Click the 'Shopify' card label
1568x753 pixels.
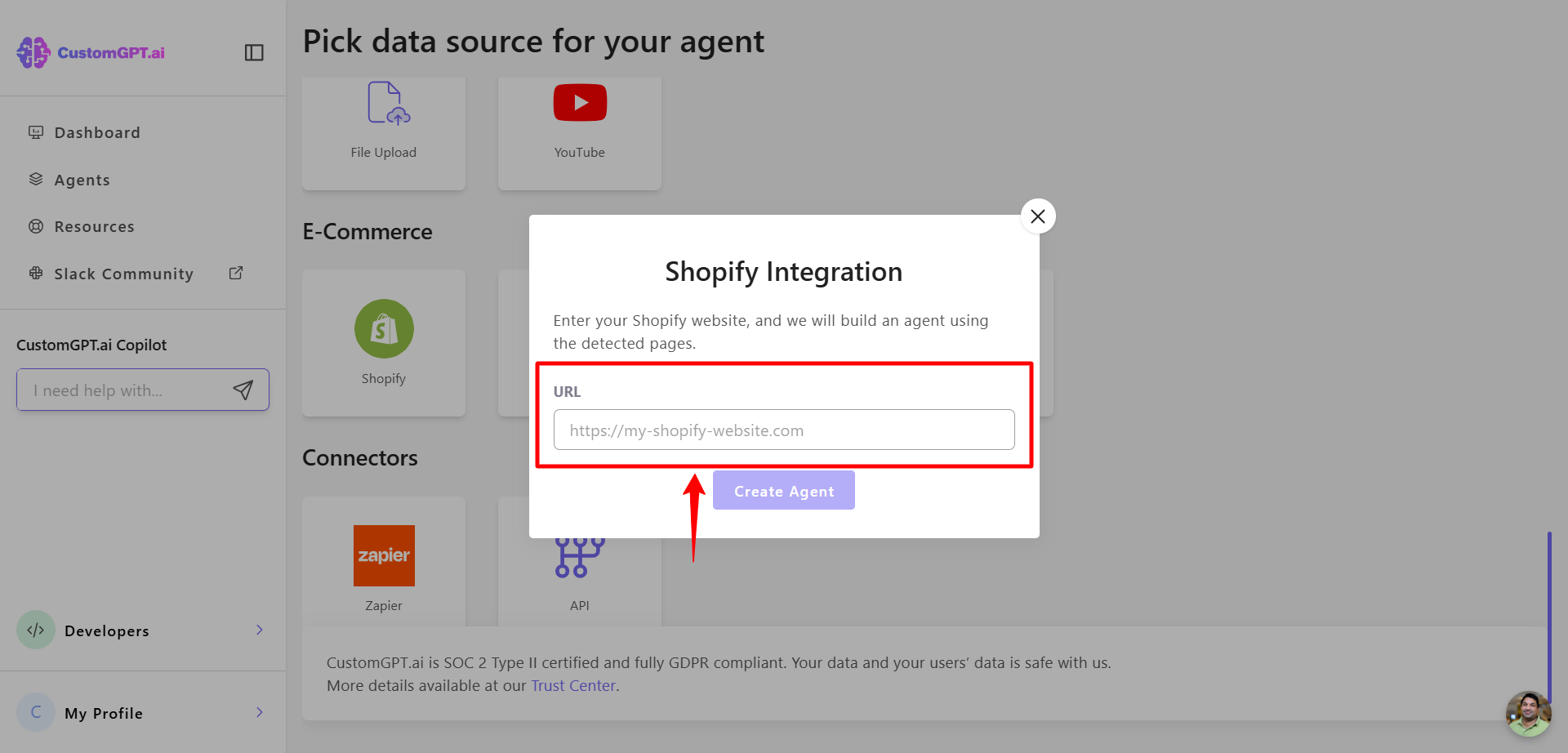(384, 378)
